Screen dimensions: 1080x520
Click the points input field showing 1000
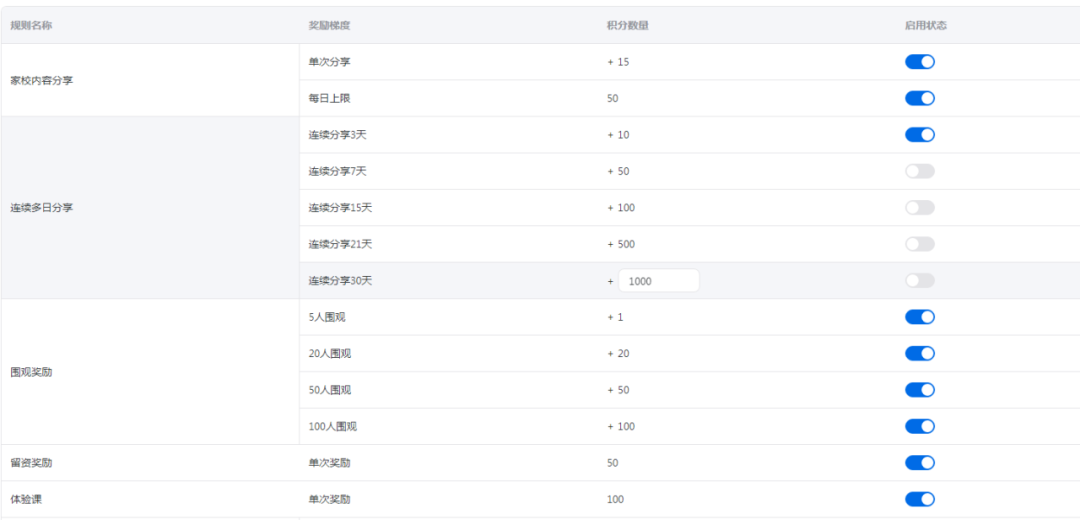click(658, 281)
